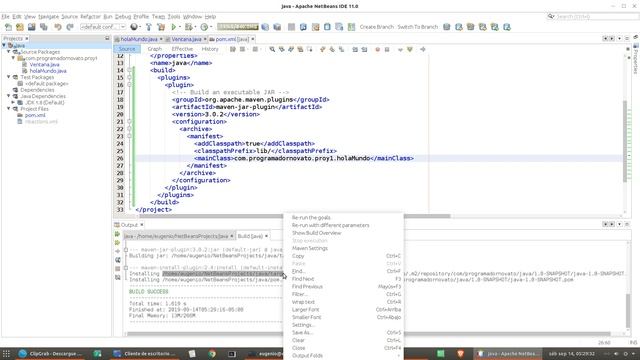The image size is (640, 360).
Task: Switch to the Ventana.java tab
Action: click(x=186, y=39)
